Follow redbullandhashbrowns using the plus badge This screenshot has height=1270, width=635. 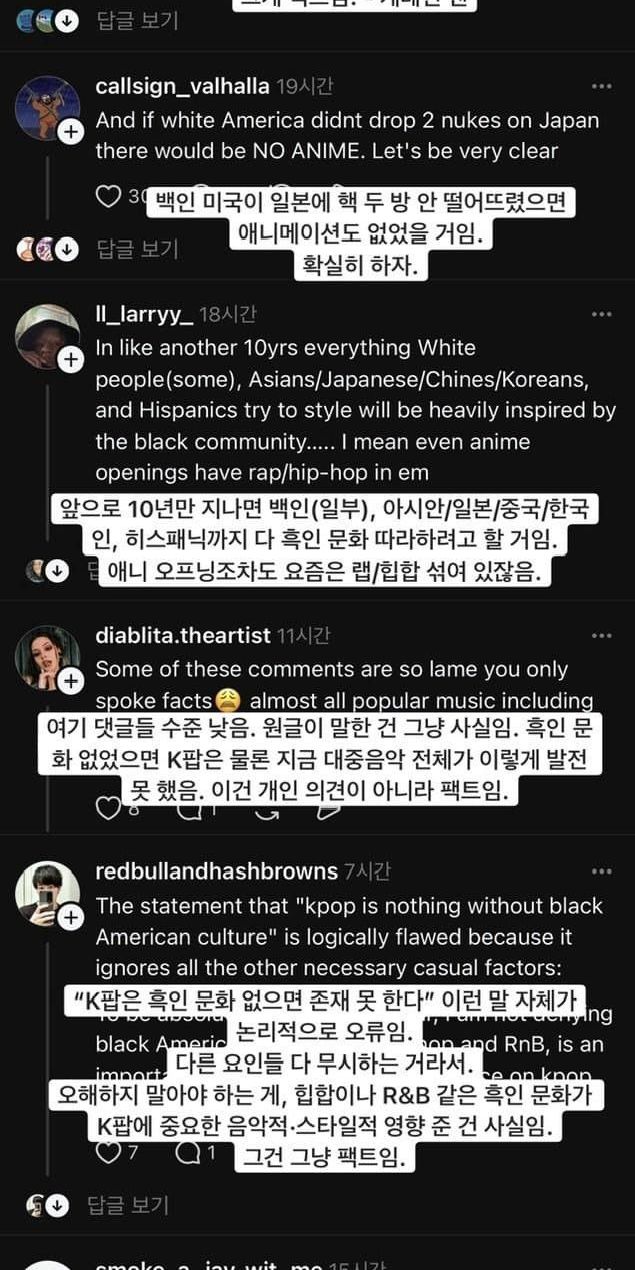click(71, 916)
